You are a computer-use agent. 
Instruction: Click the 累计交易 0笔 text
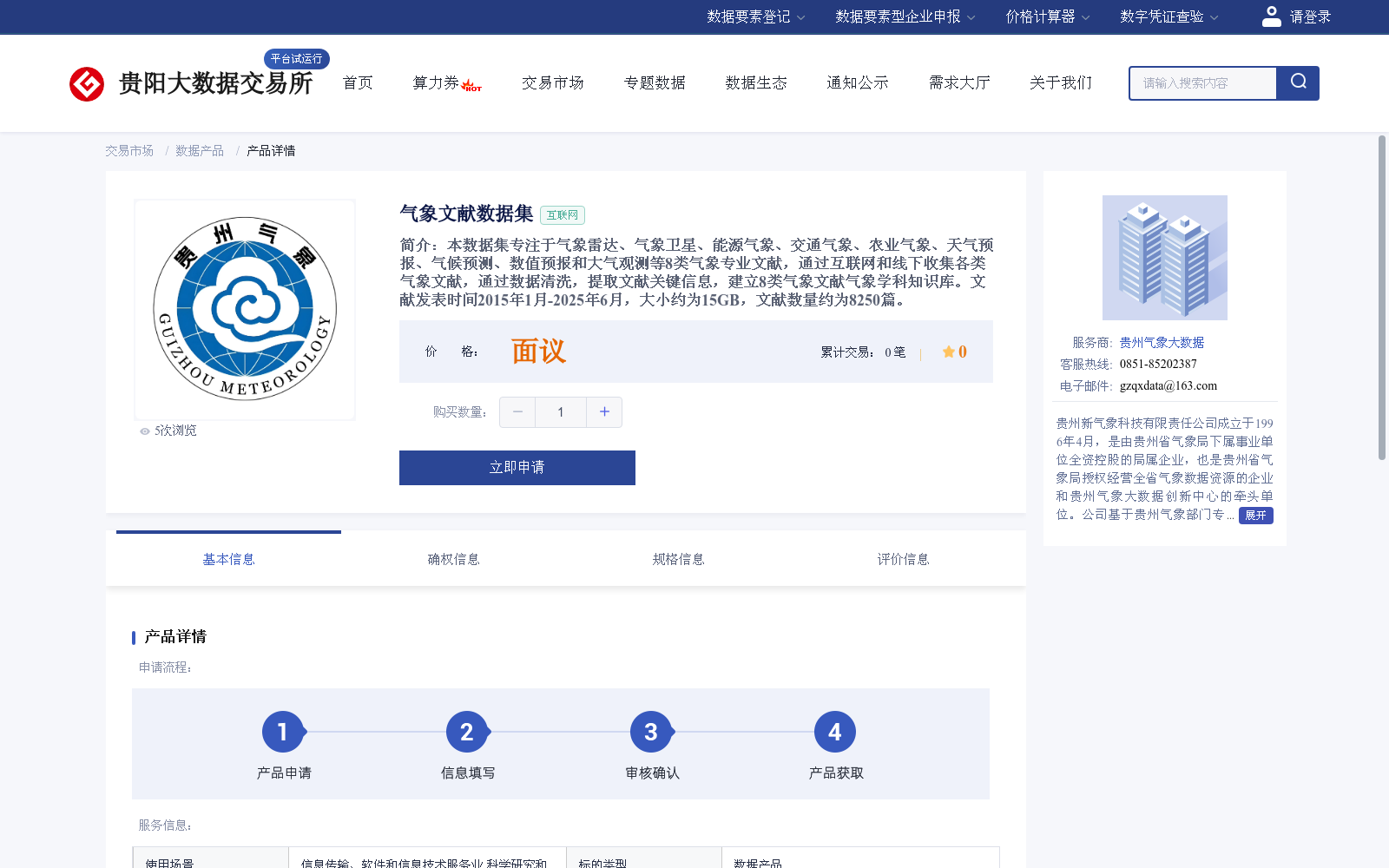pos(863,352)
